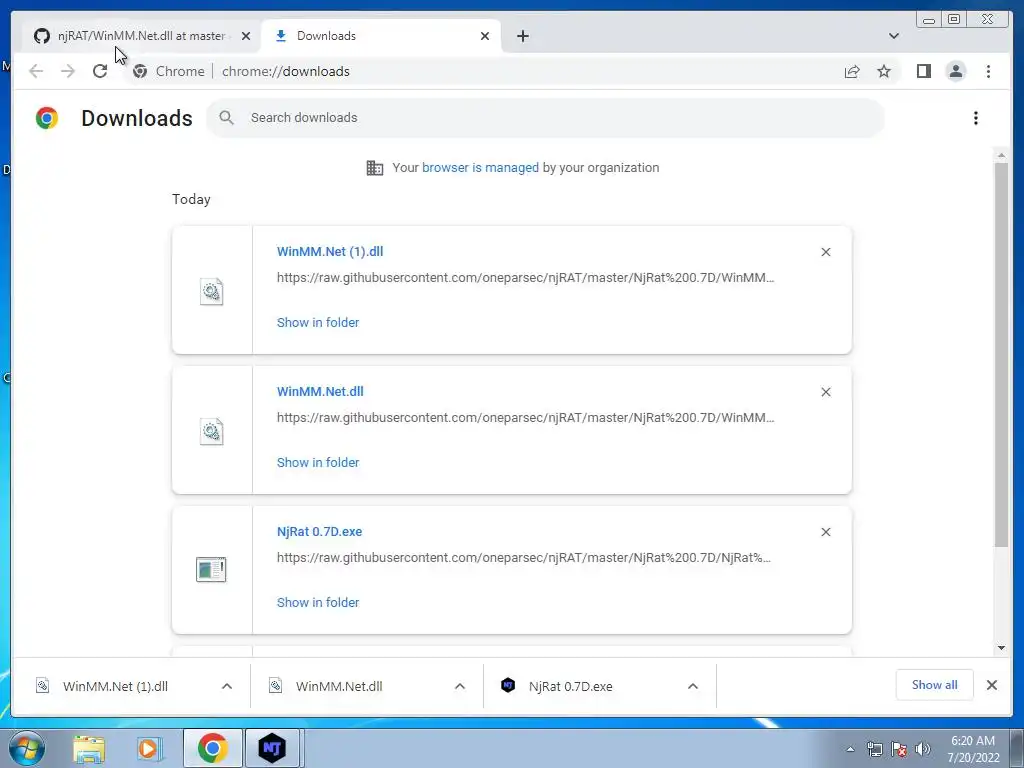Image resolution: width=1024 pixels, height=768 pixels.
Task: Go back with the back arrow
Action: tap(36, 71)
